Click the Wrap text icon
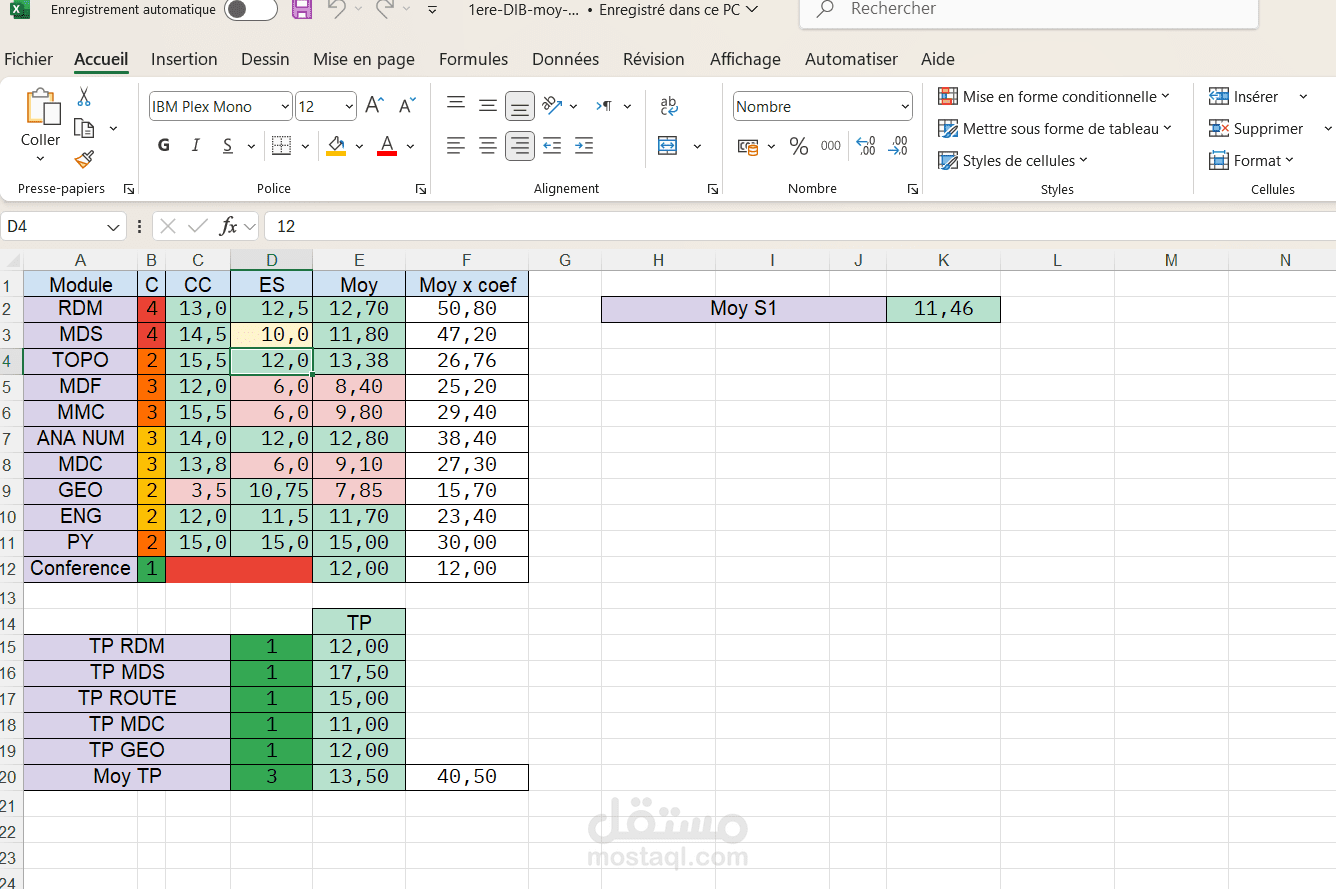Screen dimensions: 1336x889 click(x=669, y=105)
